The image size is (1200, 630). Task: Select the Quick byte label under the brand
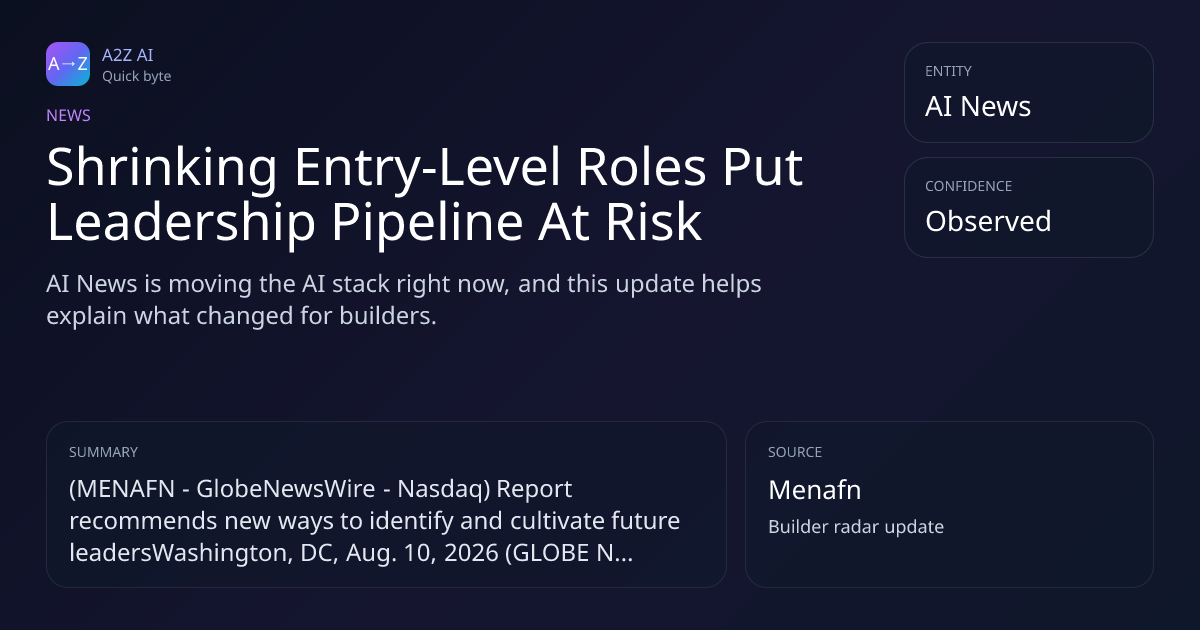[136, 76]
